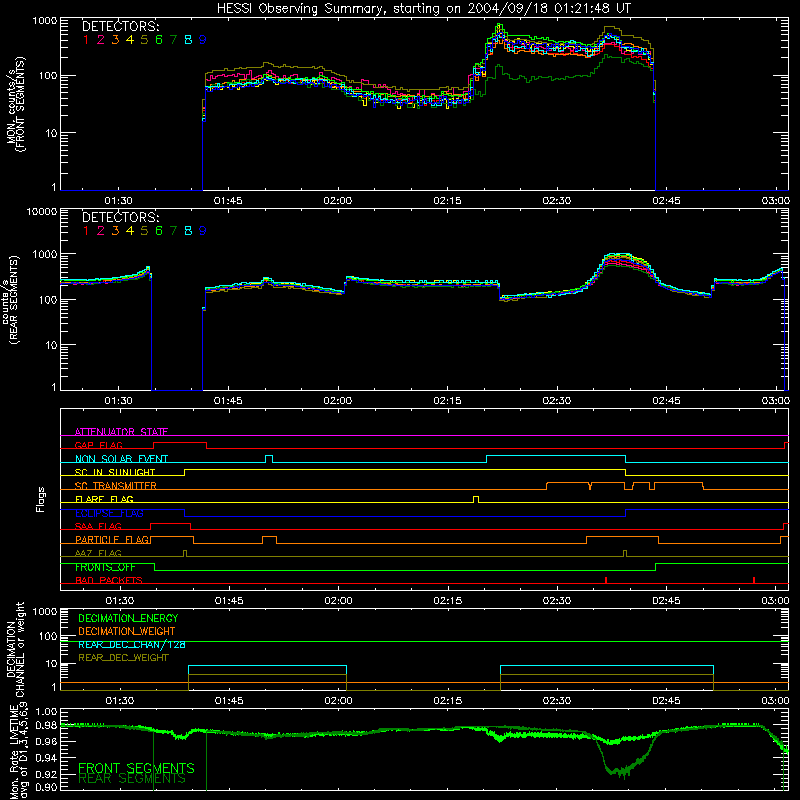
Task: Click the BAD_PACKETS flag label
Action: [109, 580]
